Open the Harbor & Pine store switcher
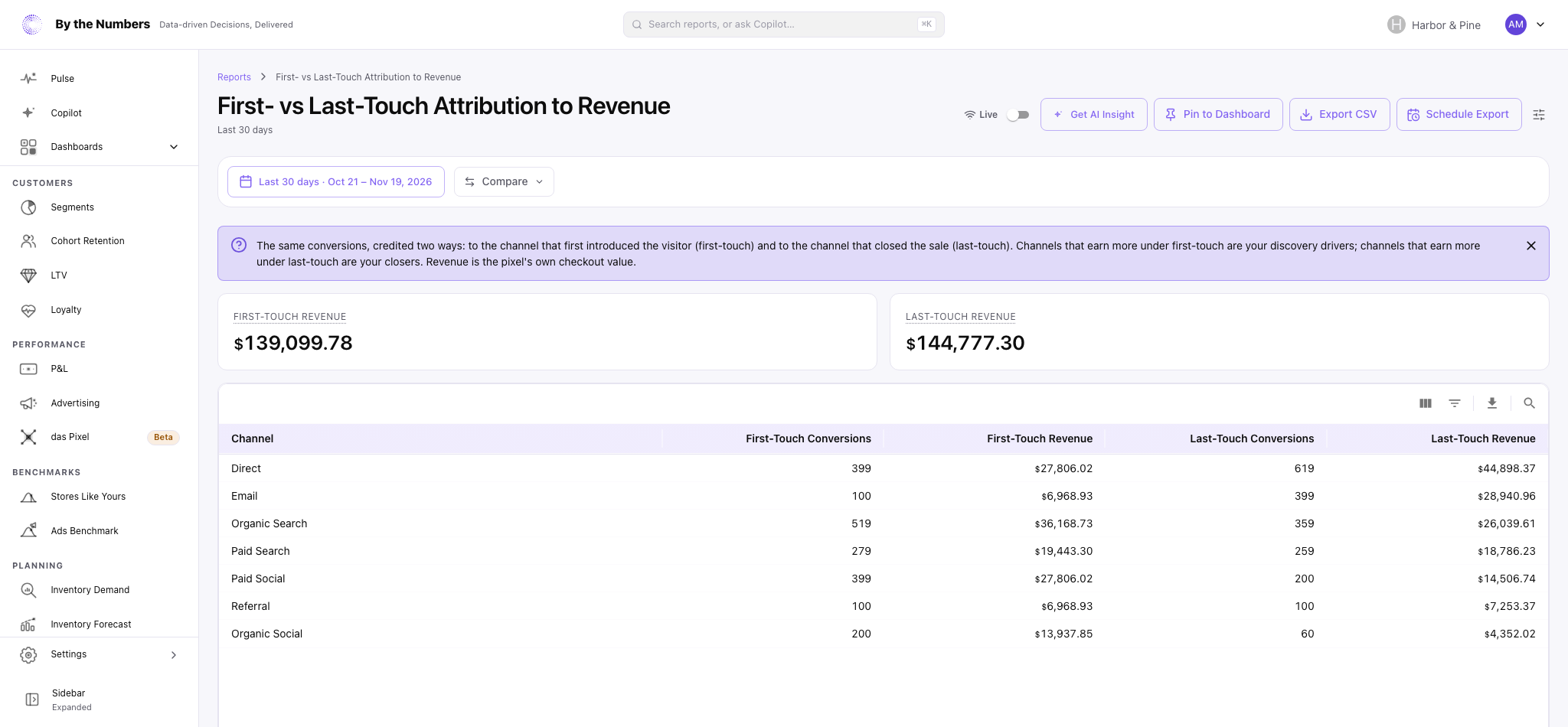Image resolution: width=1568 pixels, height=727 pixels. [x=1434, y=25]
